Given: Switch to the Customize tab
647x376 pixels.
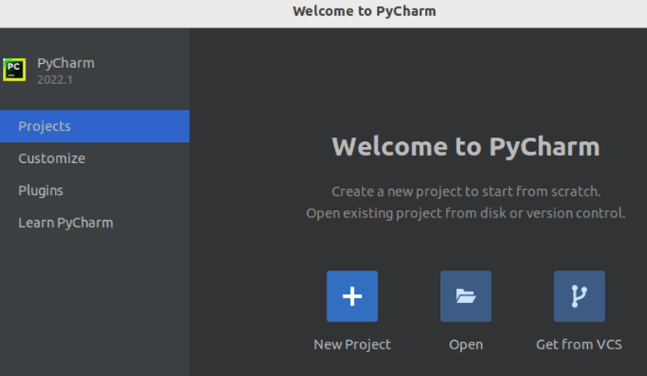Looking at the screenshot, I should (x=94, y=158).
